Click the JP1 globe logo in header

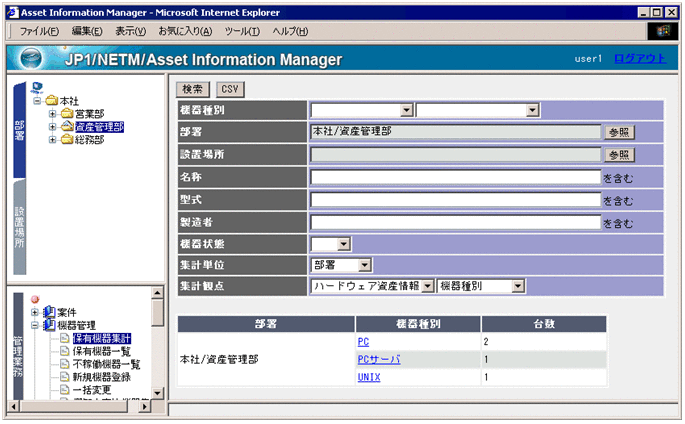pos(31,58)
